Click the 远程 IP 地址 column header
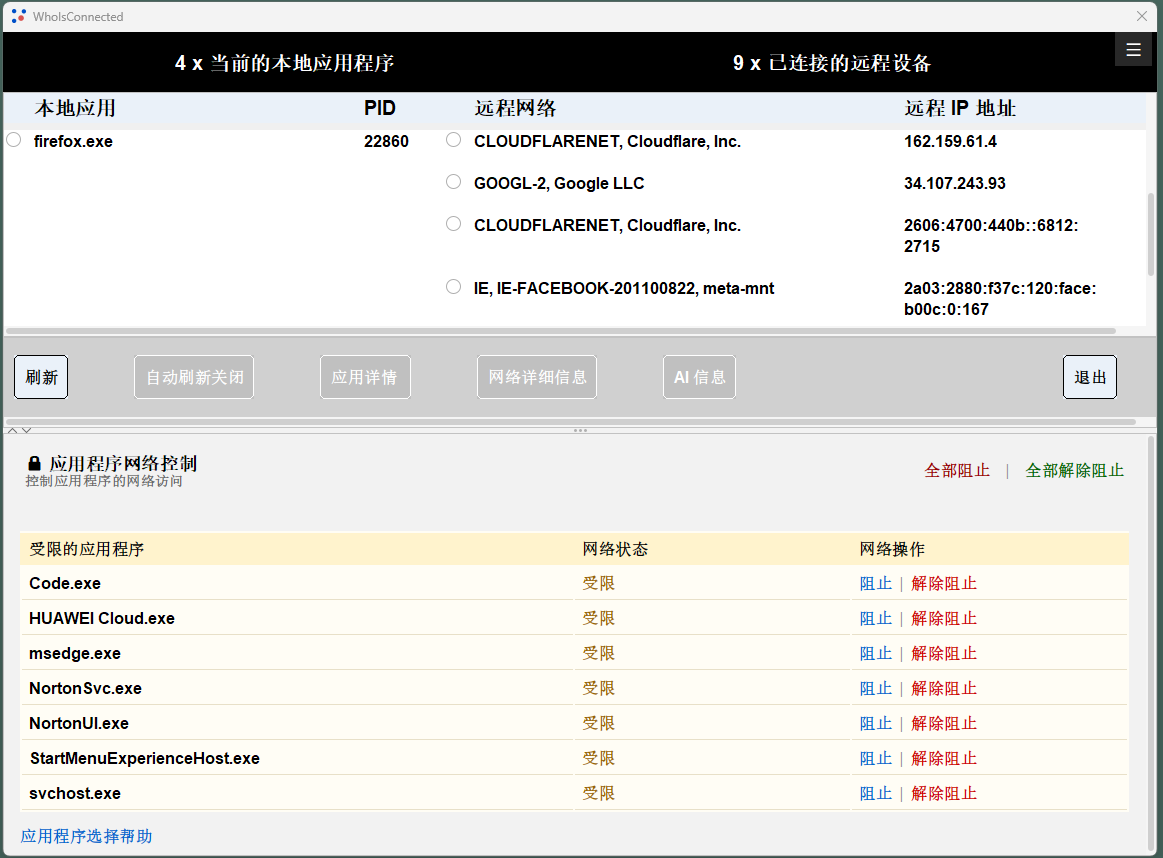1163x858 pixels. [960, 108]
